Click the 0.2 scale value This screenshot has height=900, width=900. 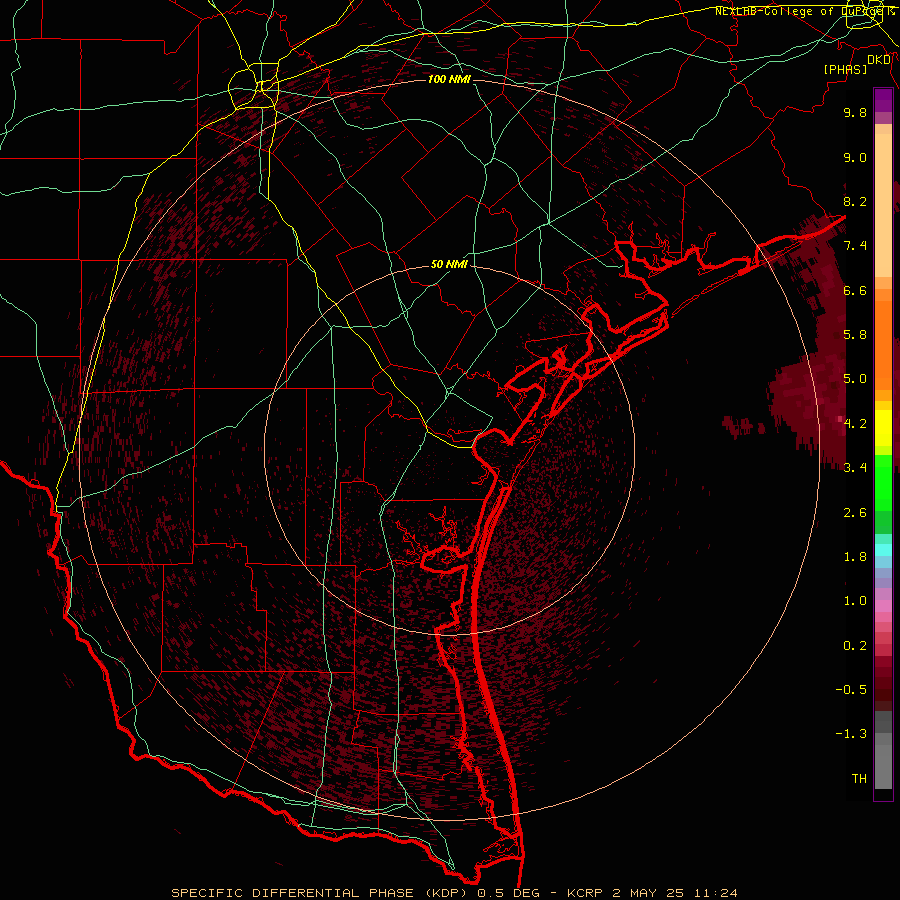coord(855,646)
